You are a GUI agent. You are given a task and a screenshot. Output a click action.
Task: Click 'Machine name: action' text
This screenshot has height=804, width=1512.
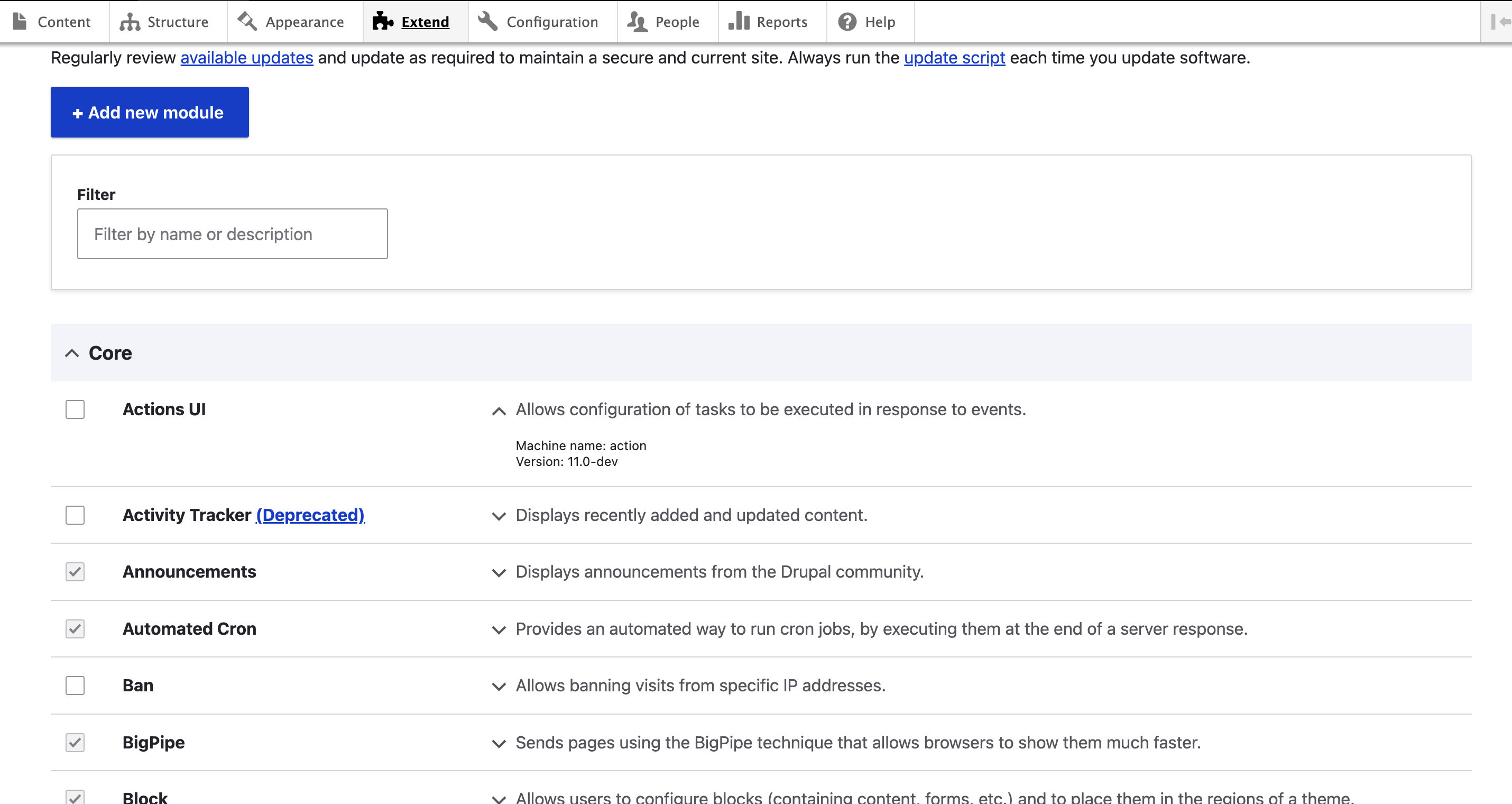tap(581, 446)
